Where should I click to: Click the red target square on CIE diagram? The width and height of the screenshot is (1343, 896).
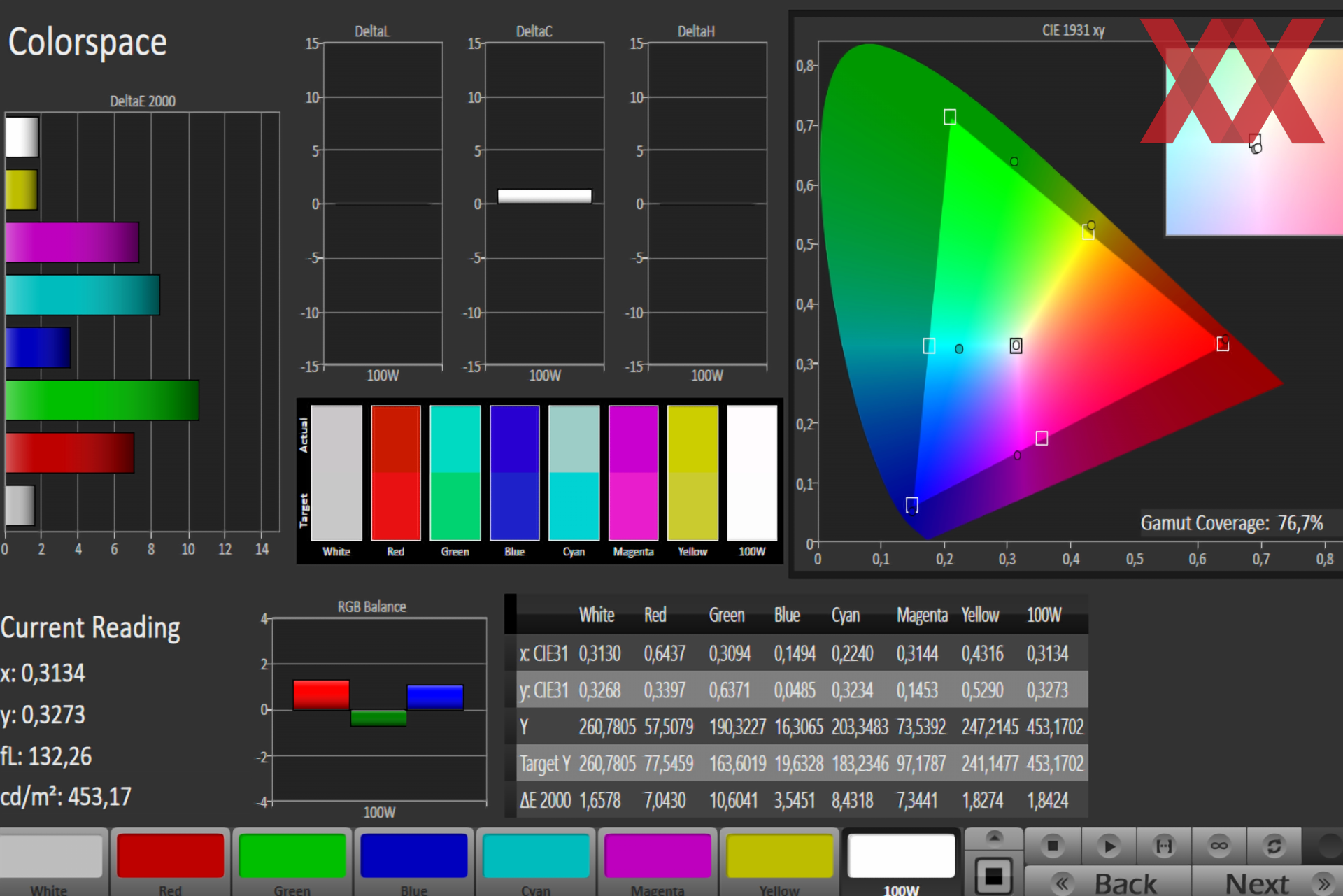tap(1223, 343)
